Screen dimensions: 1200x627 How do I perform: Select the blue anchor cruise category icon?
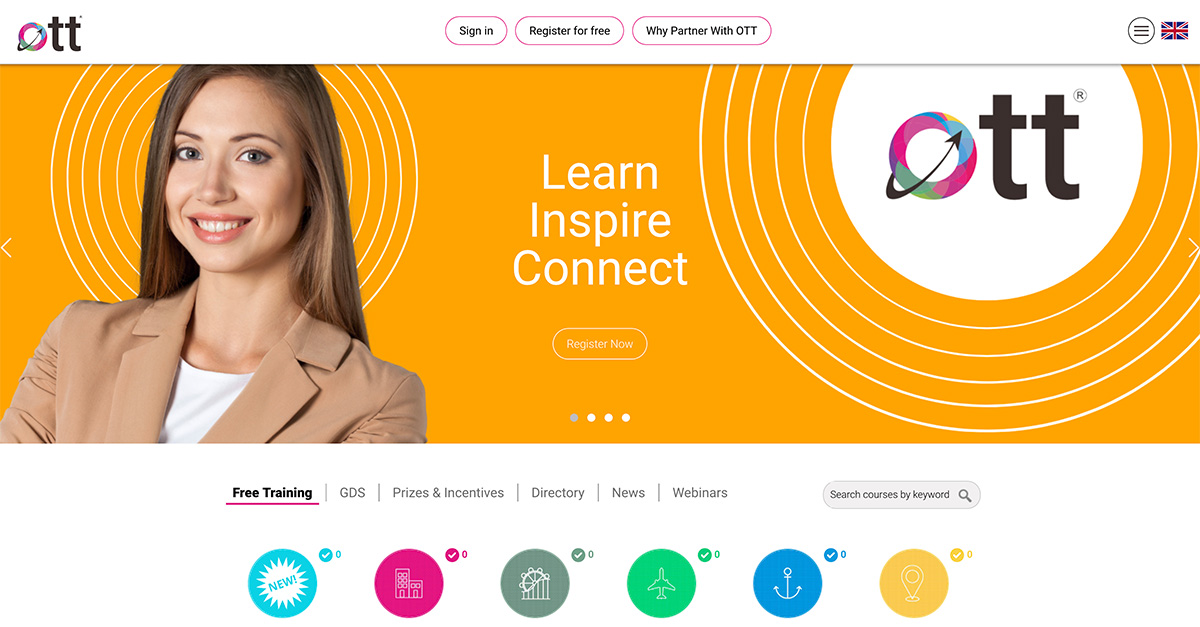pyautogui.click(x=787, y=583)
